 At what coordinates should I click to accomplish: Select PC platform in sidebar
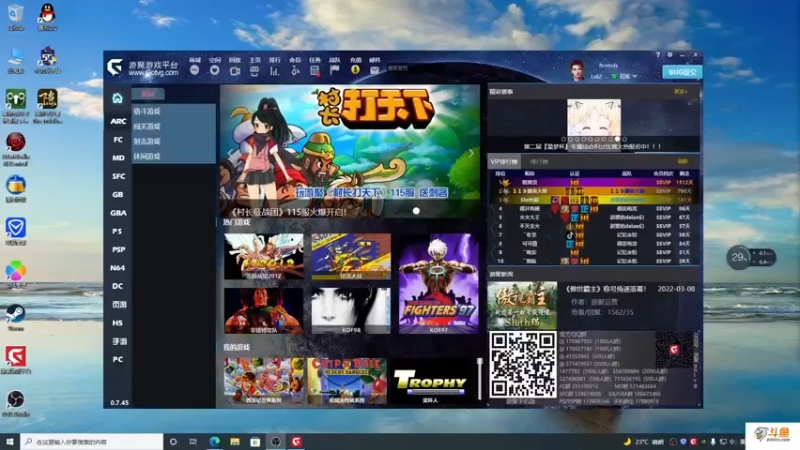[x=118, y=359]
